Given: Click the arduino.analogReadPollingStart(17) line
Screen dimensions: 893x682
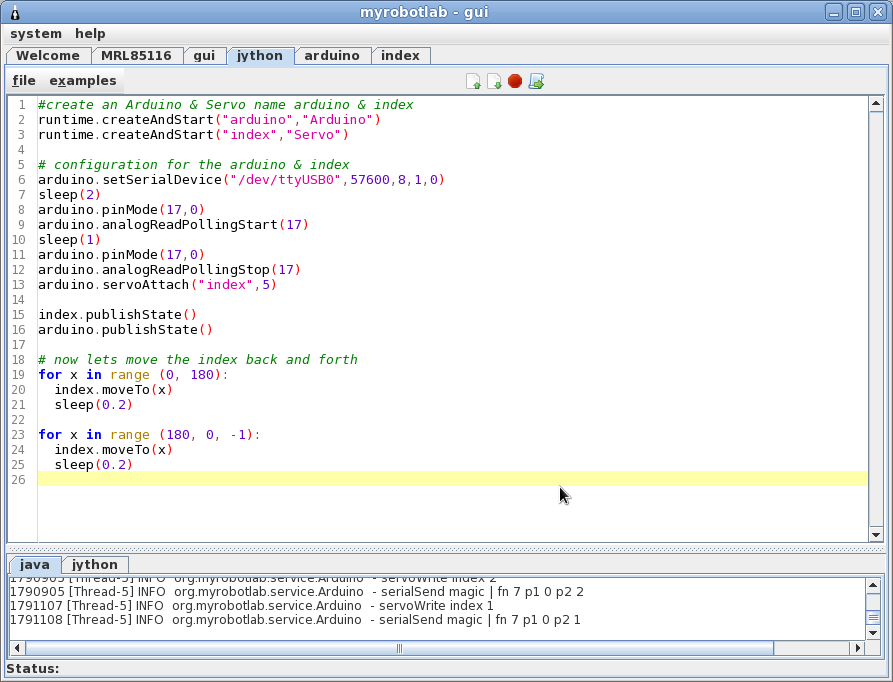Looking at the screenshot, I should [x=173, y=225].
